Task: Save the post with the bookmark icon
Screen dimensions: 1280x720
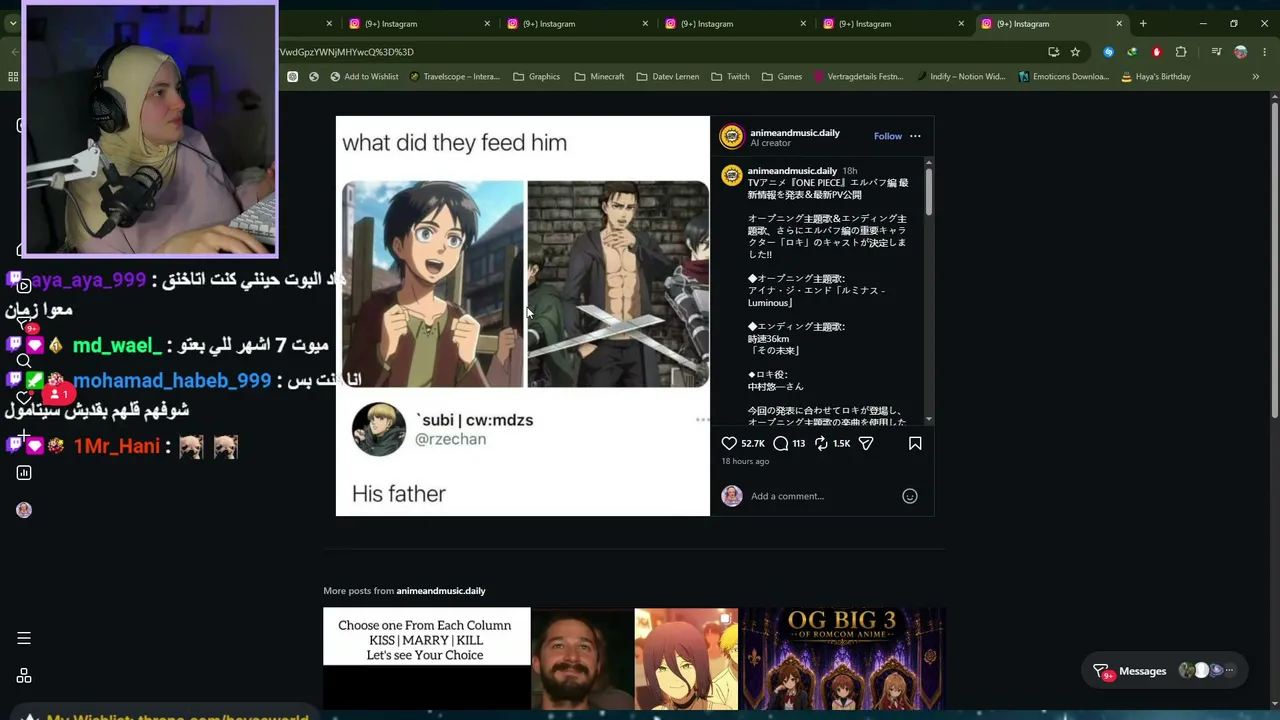Action: pyautogui.click(x=915, y=443)
